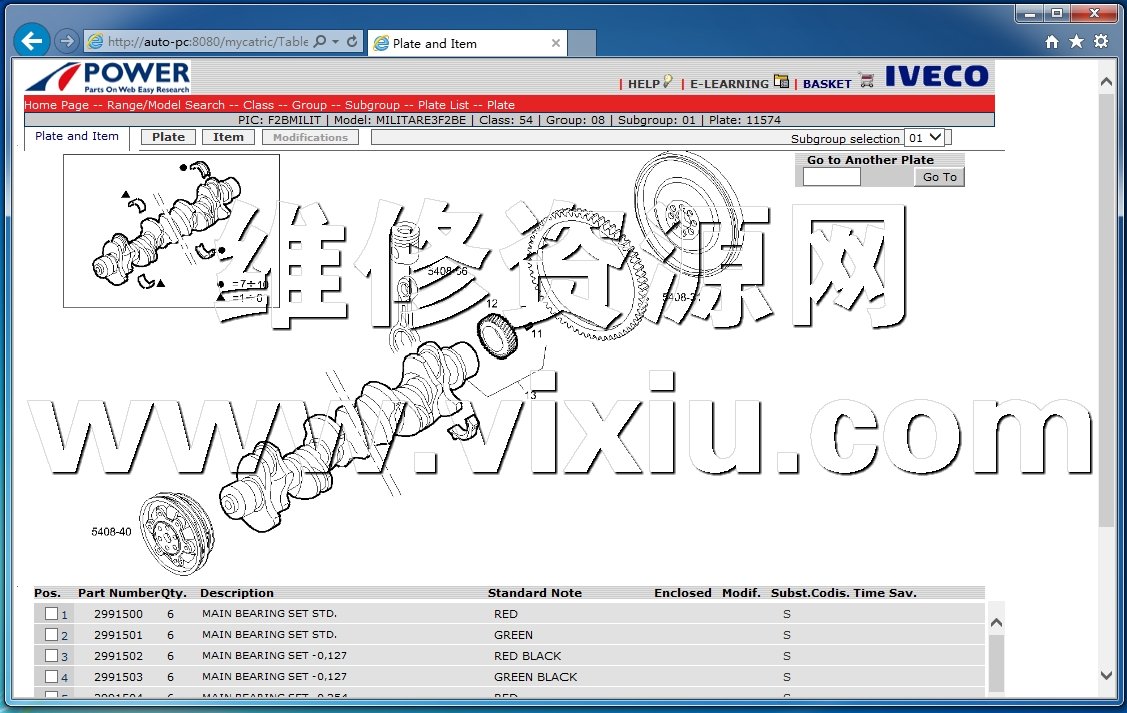Open Favorites via the star icon
The height and width of the screenshot is (713, 1127).
tap(1076, 42)
